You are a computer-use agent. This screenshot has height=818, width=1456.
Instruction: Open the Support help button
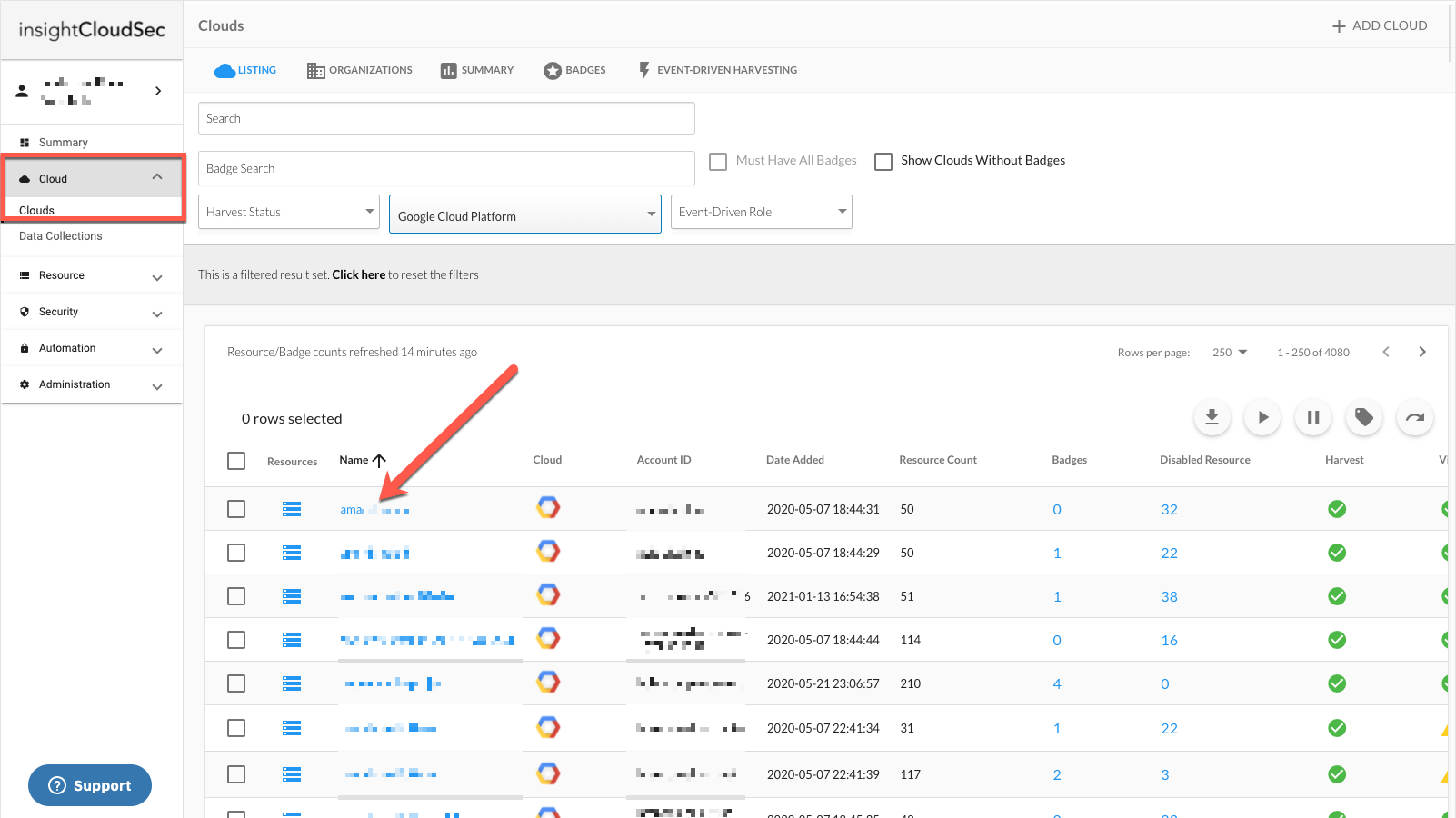tap(90, 785)
